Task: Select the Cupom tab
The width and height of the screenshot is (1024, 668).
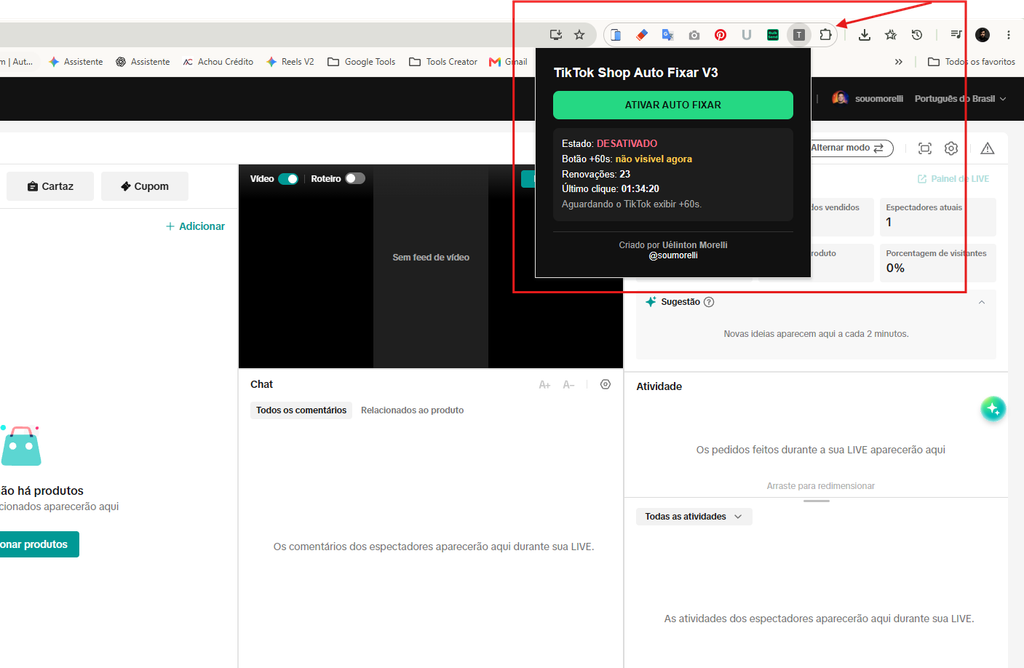Action: 144,186
